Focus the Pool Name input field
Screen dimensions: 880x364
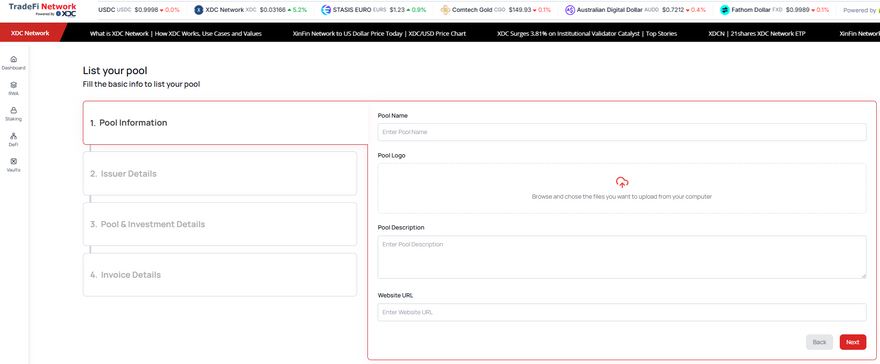coord(622,132)
